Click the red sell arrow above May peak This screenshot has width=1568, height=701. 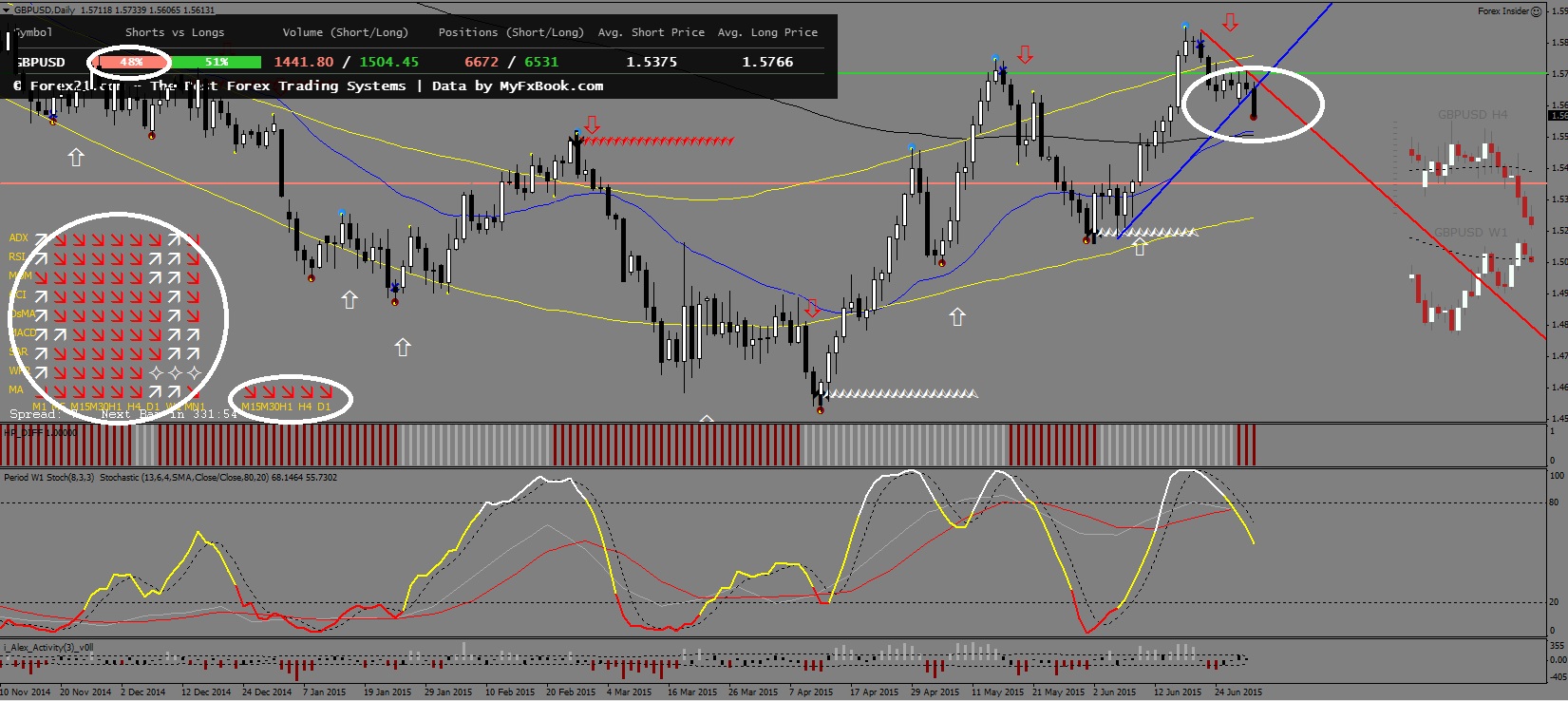[x=1025, y=53]
